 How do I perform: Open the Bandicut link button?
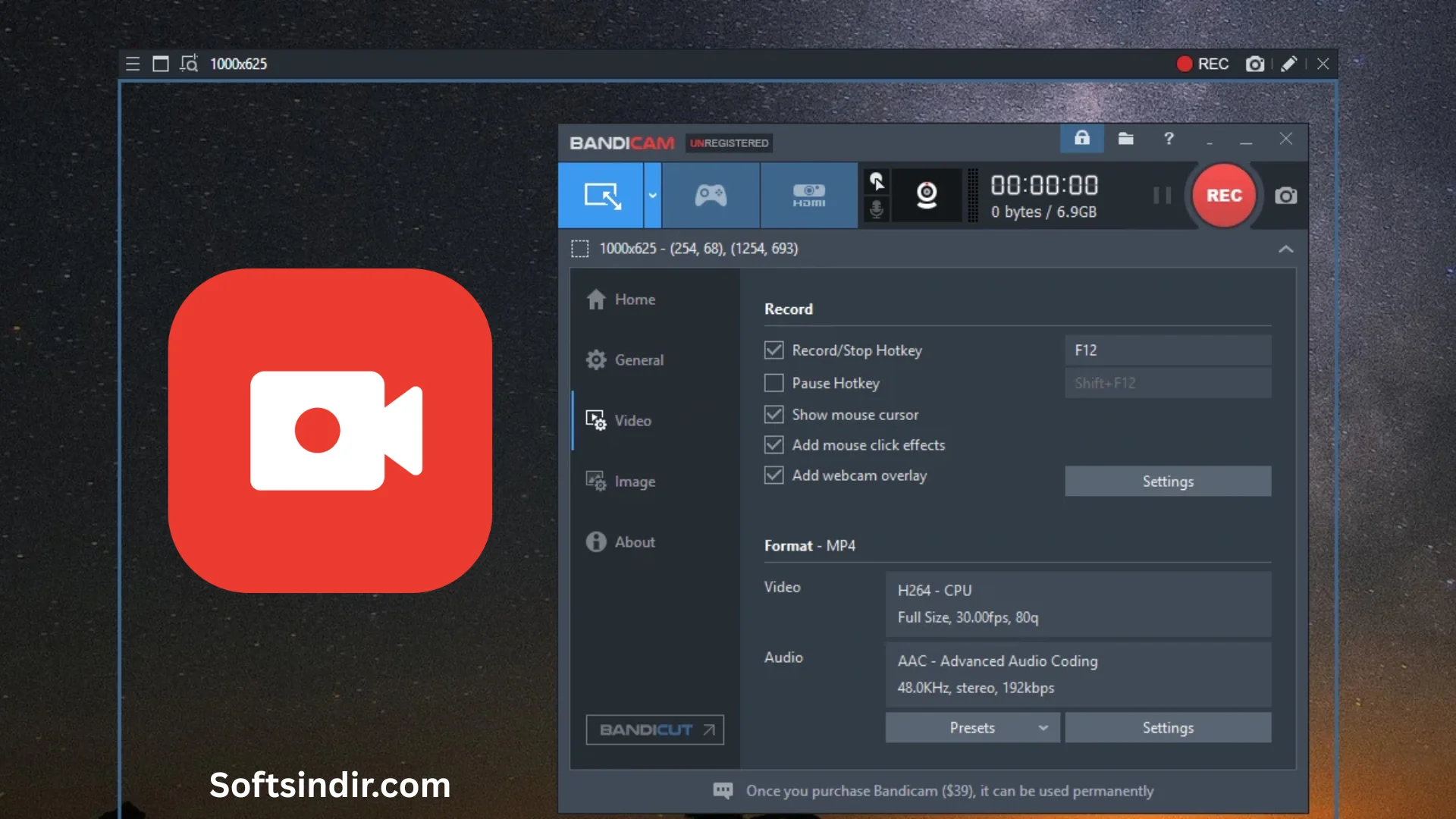tap(654, 730)
